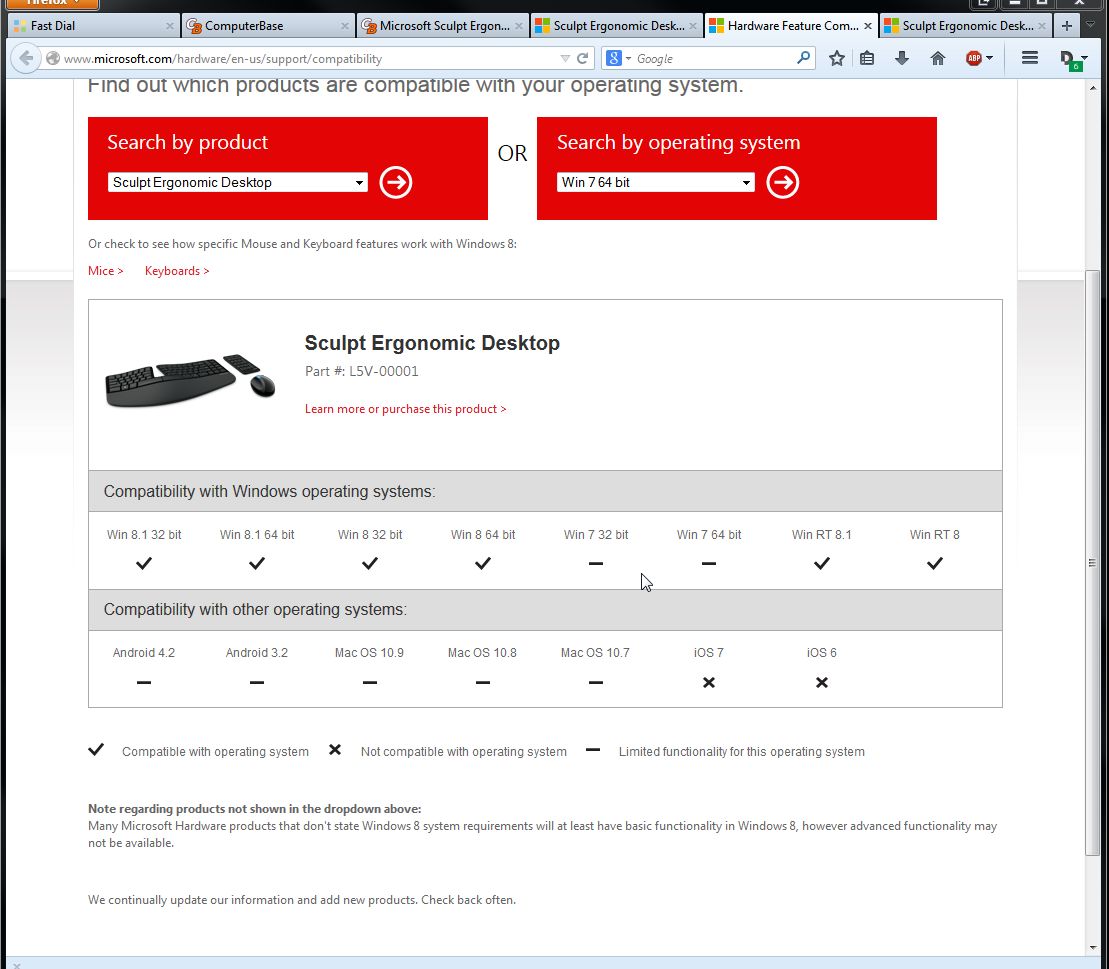Close the Fast Dial tab
The image size is (1109, 969).
tap(169, 26)
